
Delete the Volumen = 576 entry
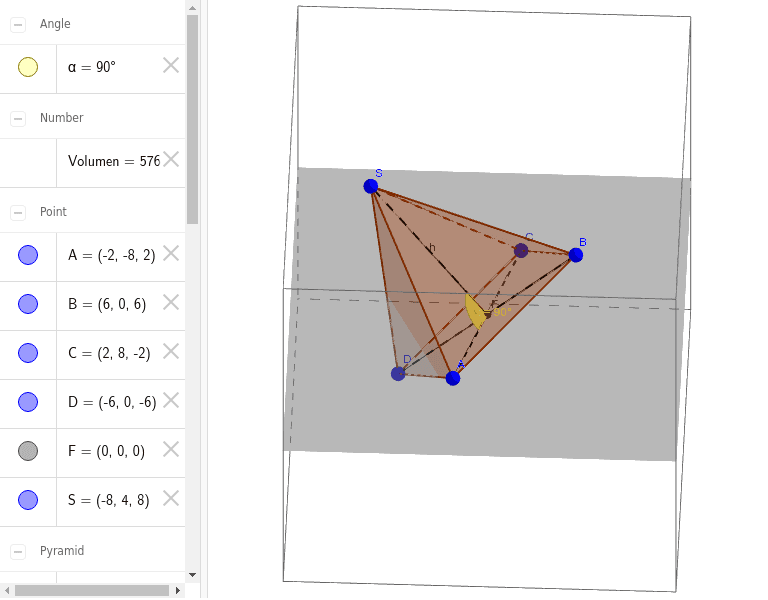pos(171,159)
